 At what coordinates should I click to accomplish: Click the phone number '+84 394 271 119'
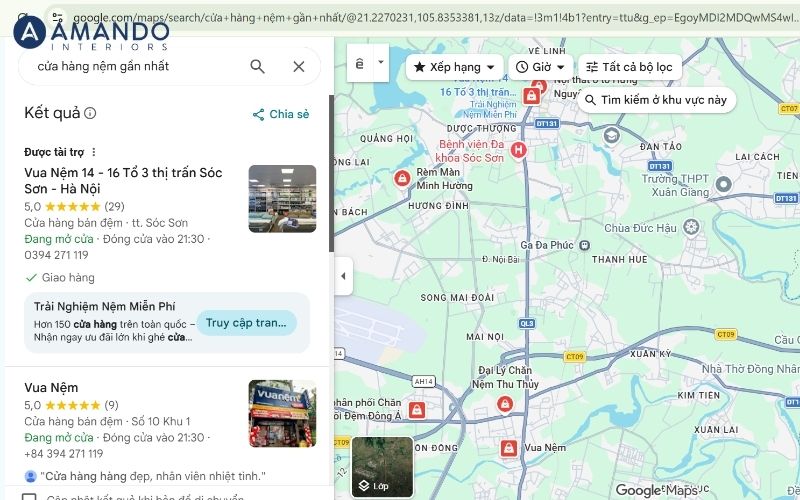click(x=64, y=454)
